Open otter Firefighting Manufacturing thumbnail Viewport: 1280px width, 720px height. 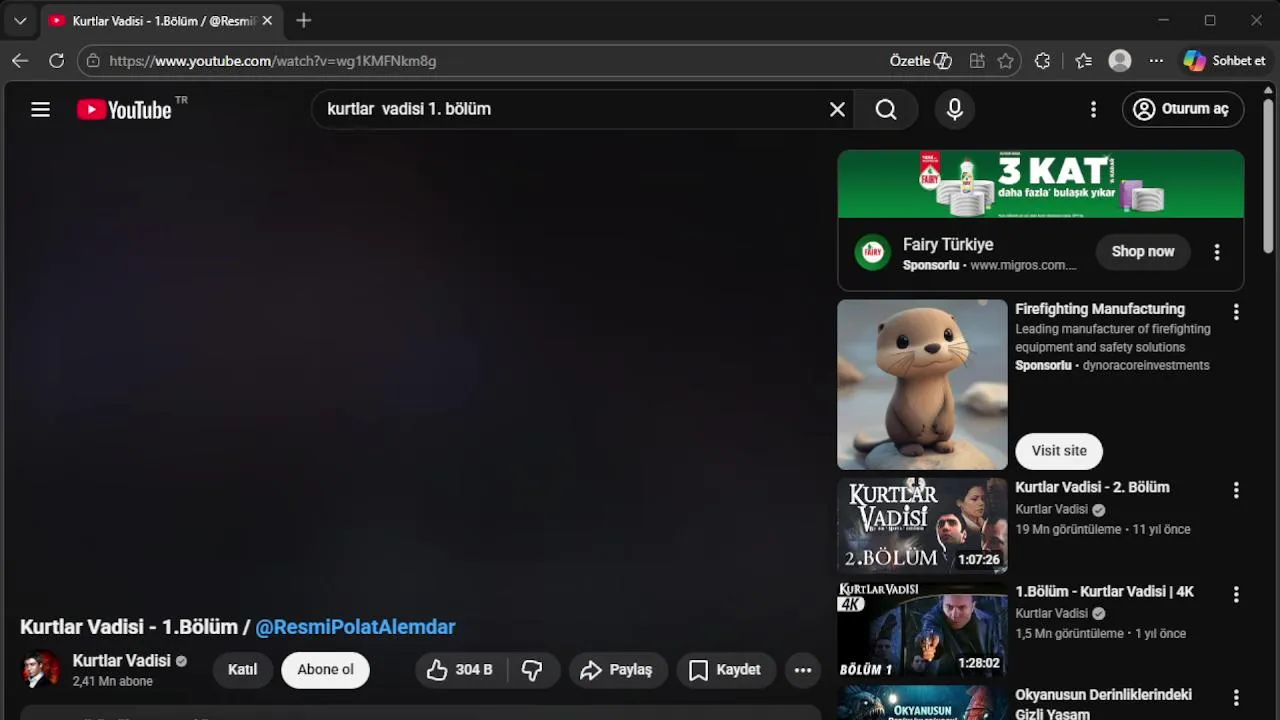[922, 385]
